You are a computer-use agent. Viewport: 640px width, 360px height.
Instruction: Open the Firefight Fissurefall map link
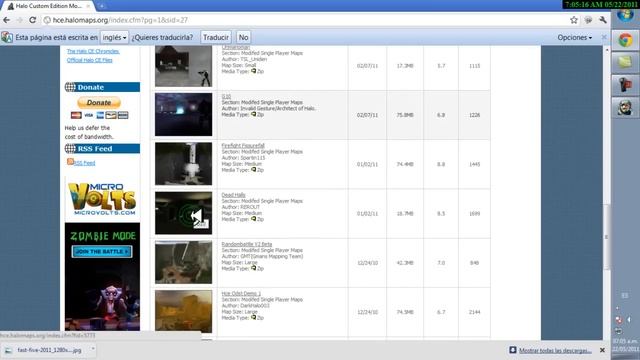(243, 145)
